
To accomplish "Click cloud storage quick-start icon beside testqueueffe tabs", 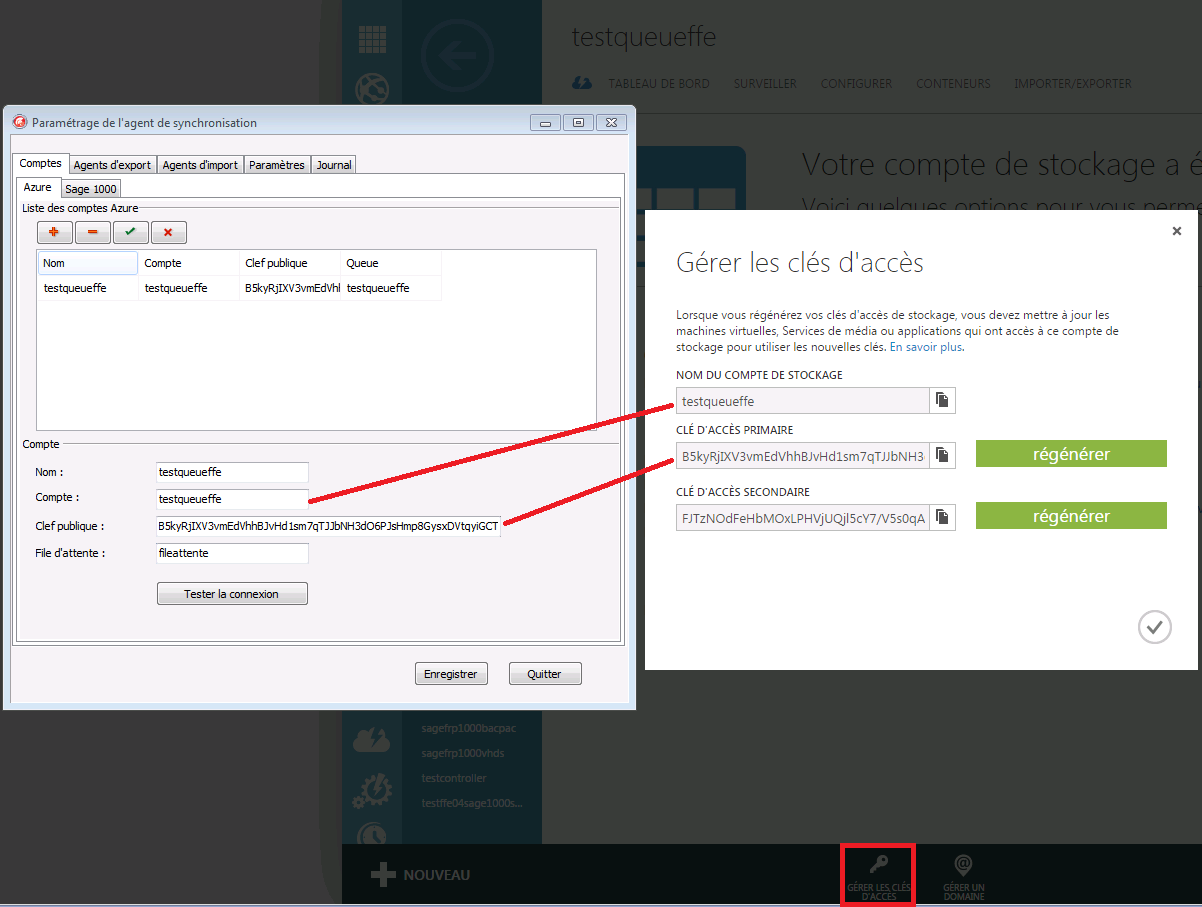I will (x=583, y=83).
